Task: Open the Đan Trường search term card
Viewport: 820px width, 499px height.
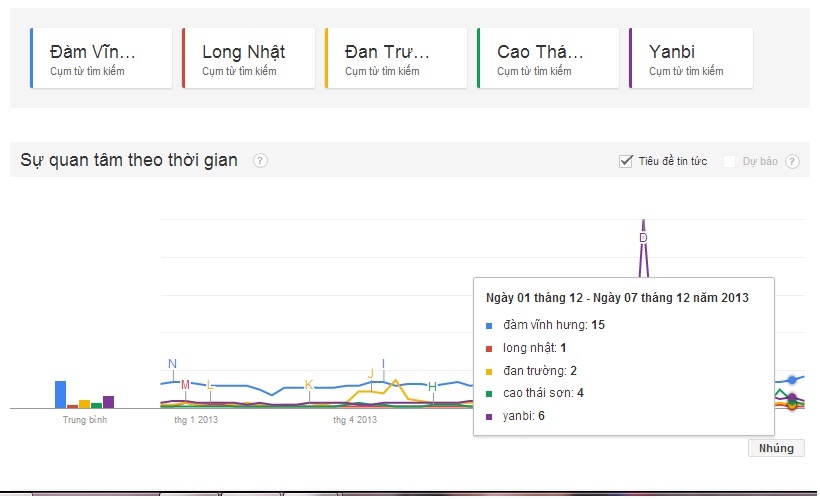Action: click(x=396, y=58)
